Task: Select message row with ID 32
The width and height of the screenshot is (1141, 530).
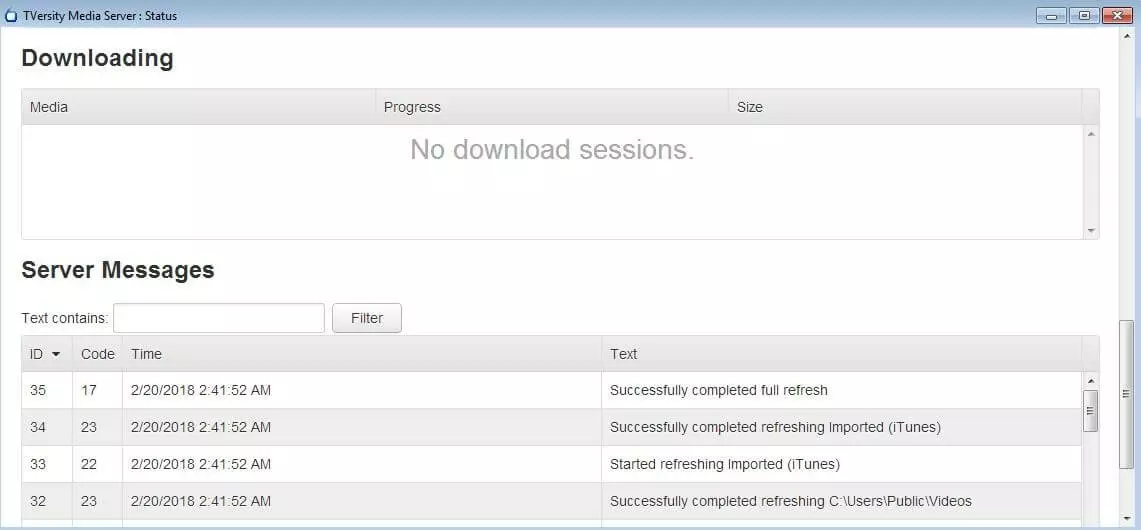Action: pyautogui.click(x=552, y=501)
